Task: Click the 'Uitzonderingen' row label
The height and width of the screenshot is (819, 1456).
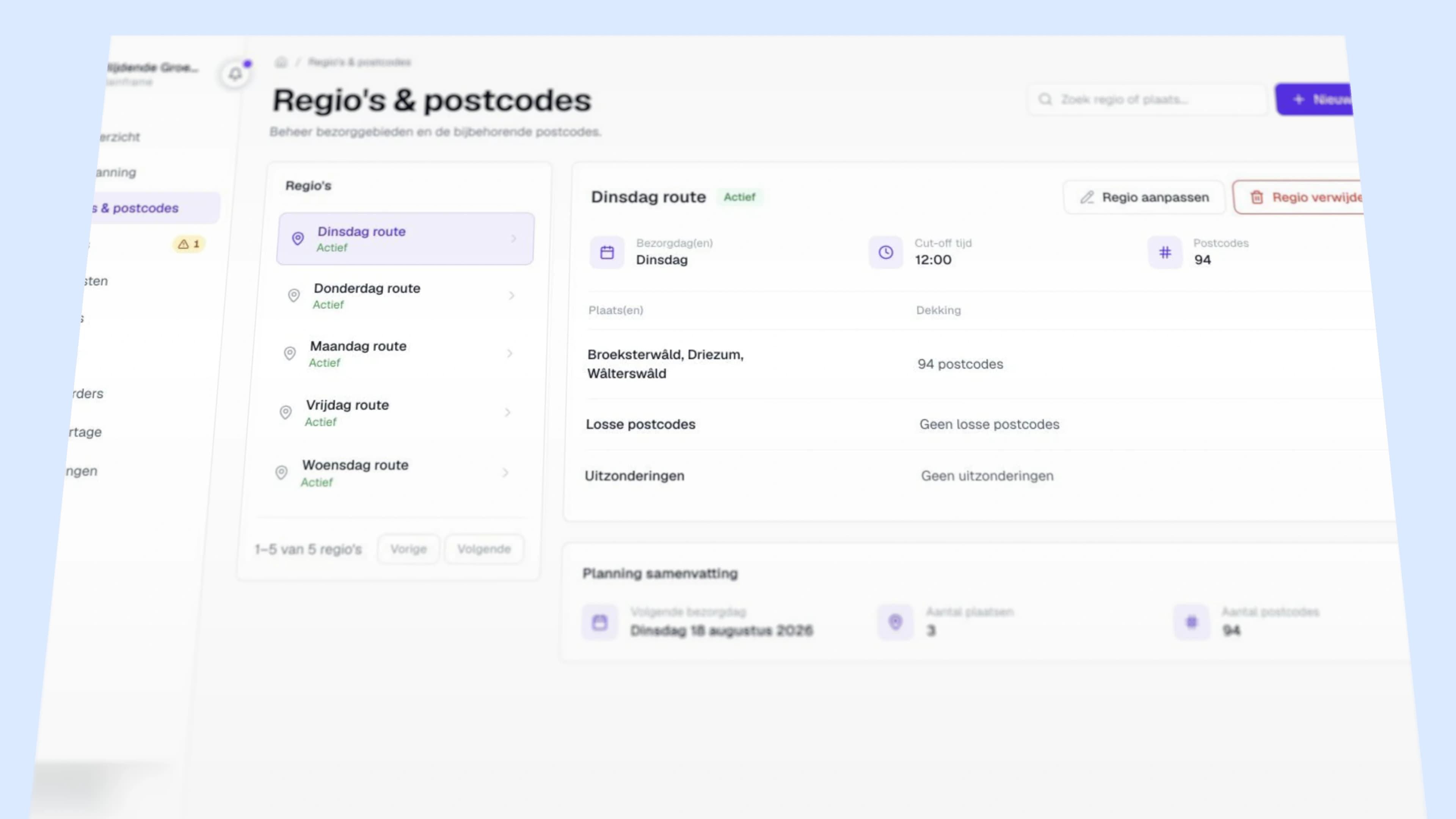Action: (634, 476)
